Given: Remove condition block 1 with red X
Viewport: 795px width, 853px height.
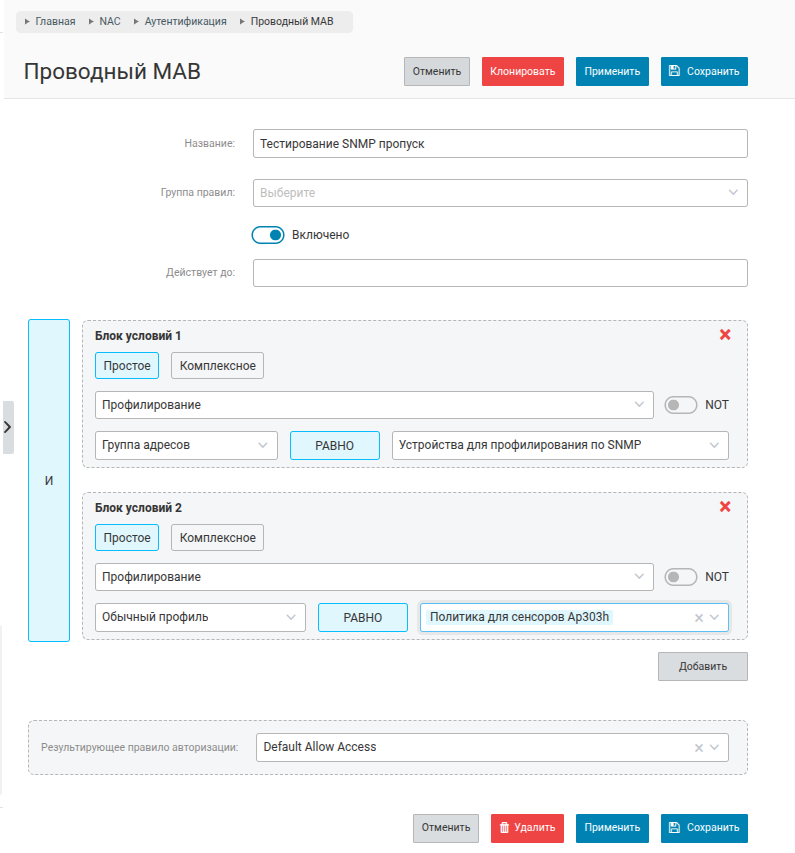Looking at the screenshot, I should click(725, 335).
